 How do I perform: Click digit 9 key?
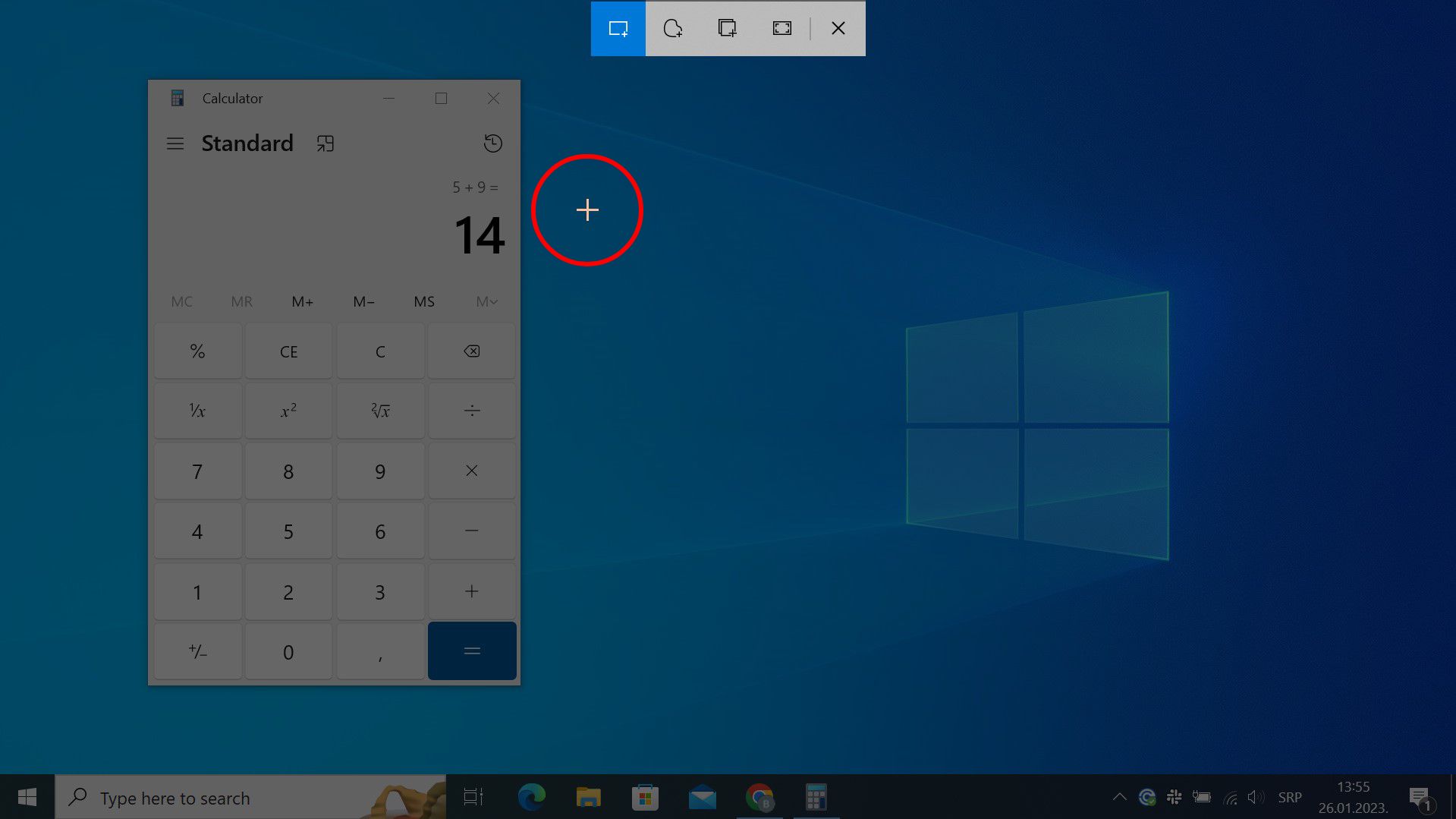click(380, 471)
